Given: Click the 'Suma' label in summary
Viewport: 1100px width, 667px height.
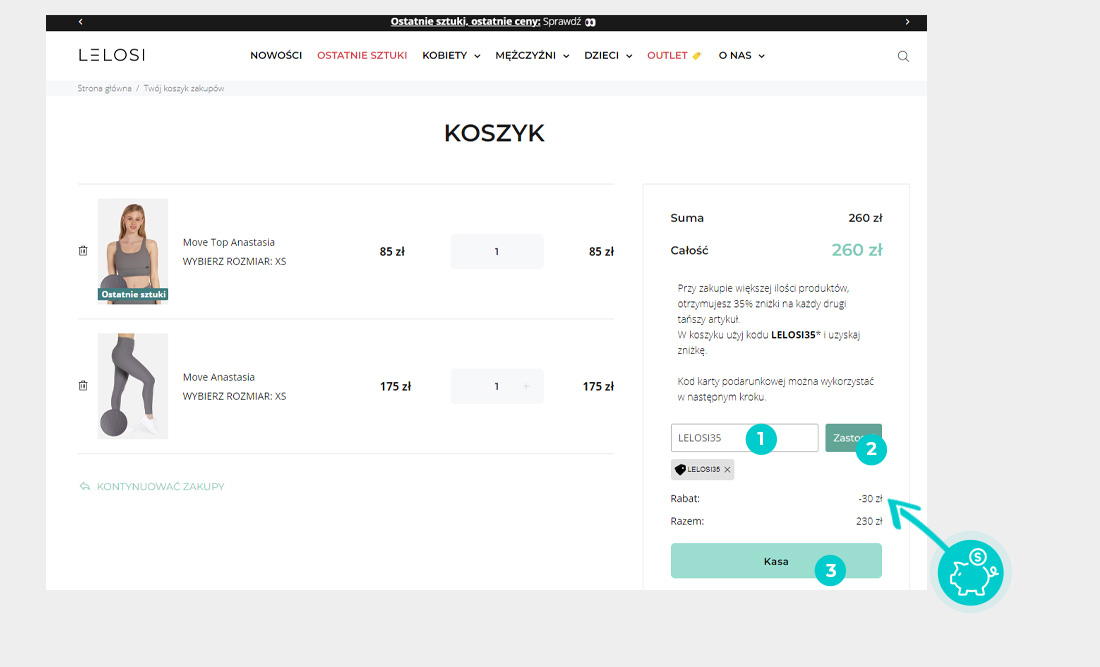Looking at the screenshot, I should coord(687,218).
